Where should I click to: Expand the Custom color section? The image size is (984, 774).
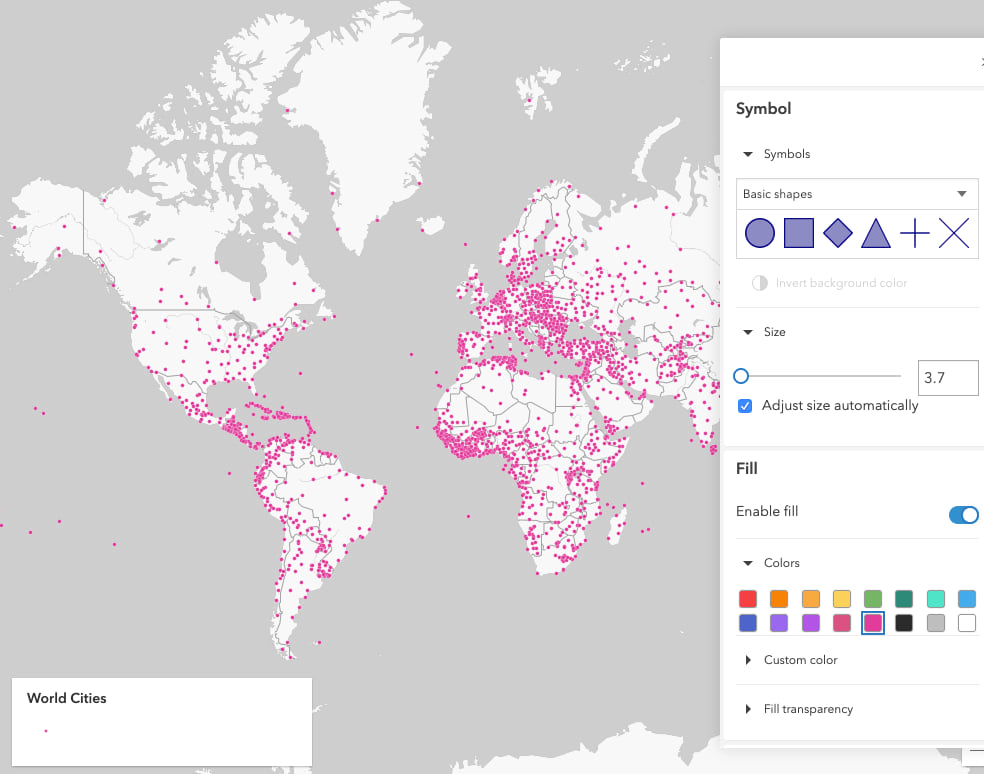pos(747,660)
